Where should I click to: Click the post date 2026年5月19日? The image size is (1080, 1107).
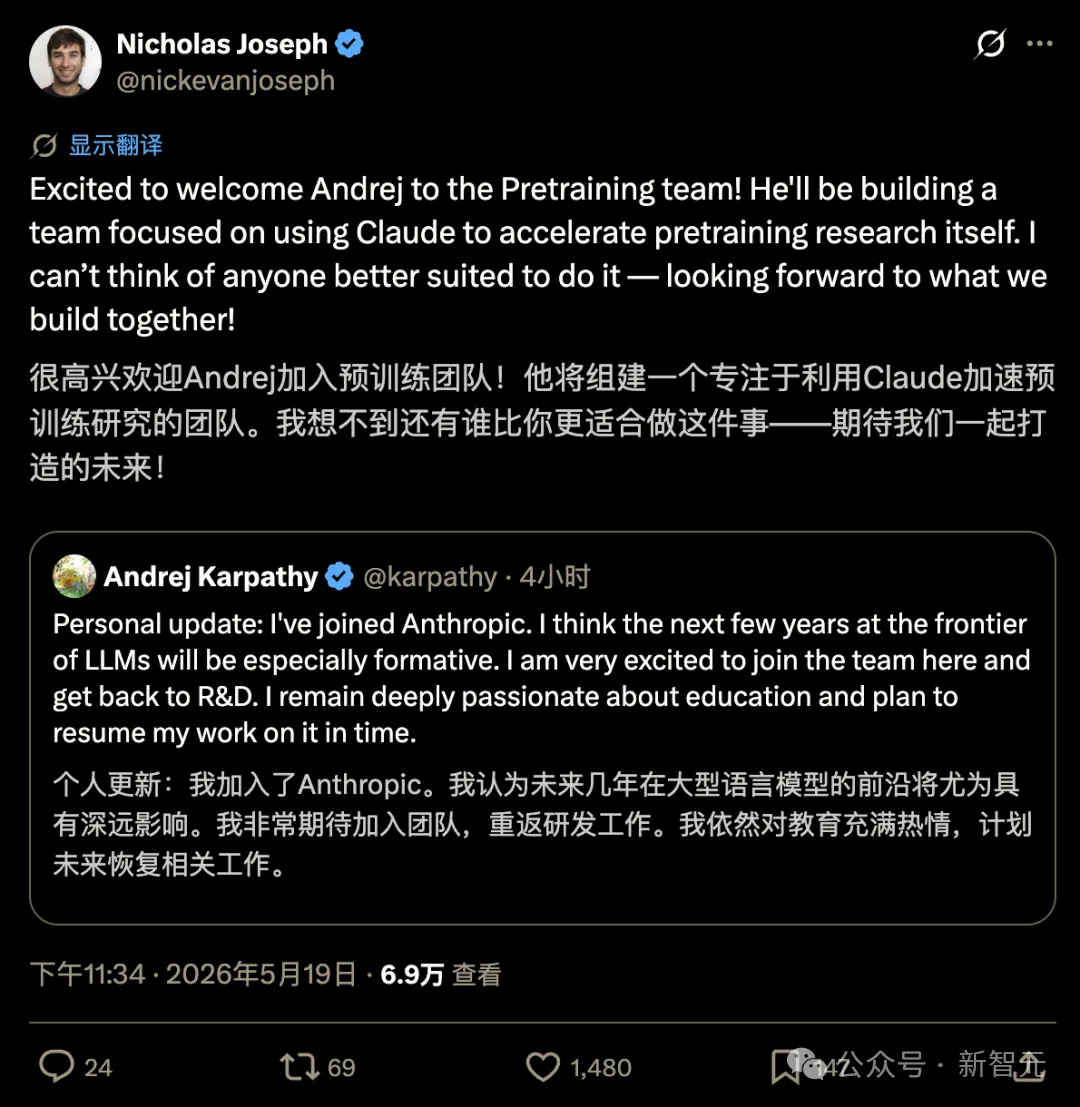tap(261, 974)
